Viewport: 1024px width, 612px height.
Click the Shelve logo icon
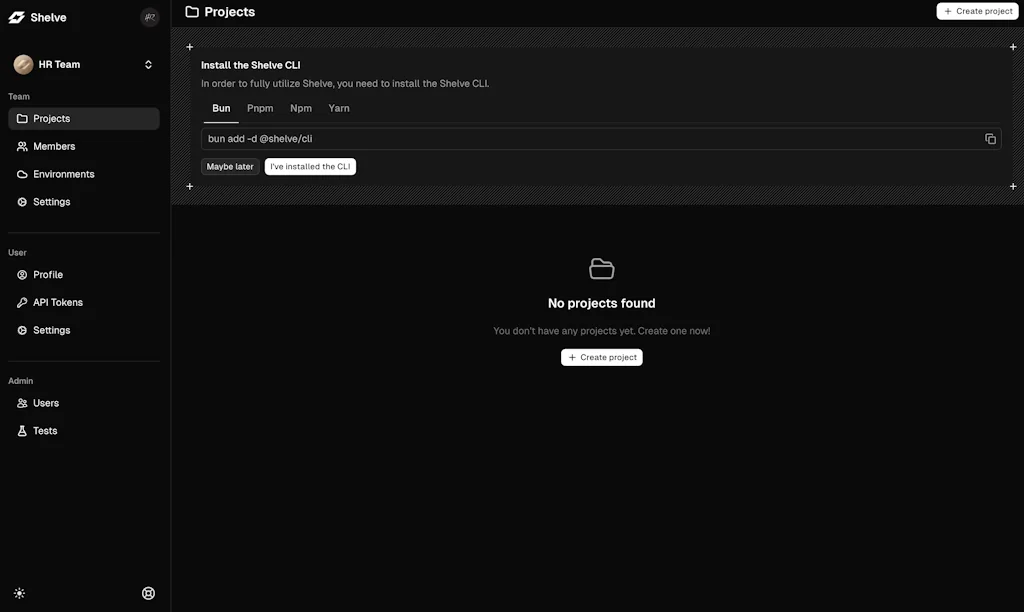tap(16, 17)
